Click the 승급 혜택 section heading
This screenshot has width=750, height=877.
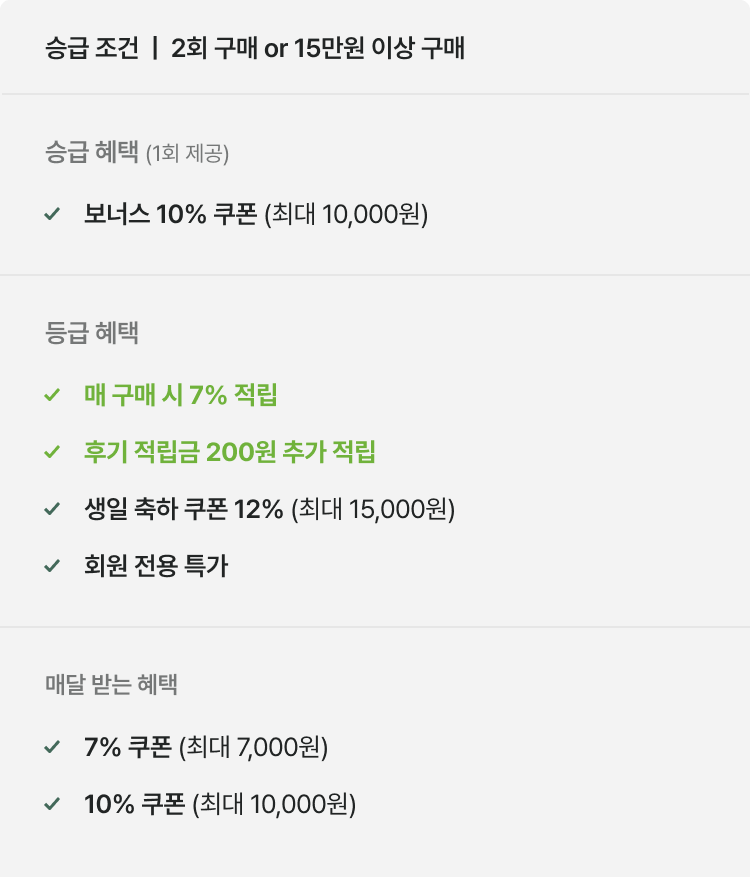92,153
